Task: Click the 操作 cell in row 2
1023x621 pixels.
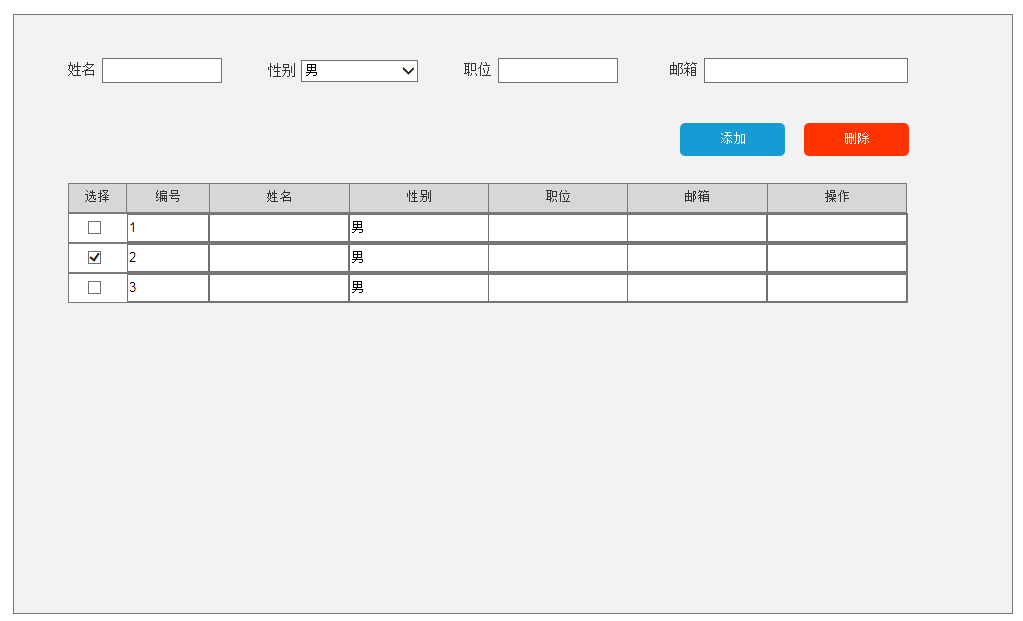Action: [x=837, y=258]
